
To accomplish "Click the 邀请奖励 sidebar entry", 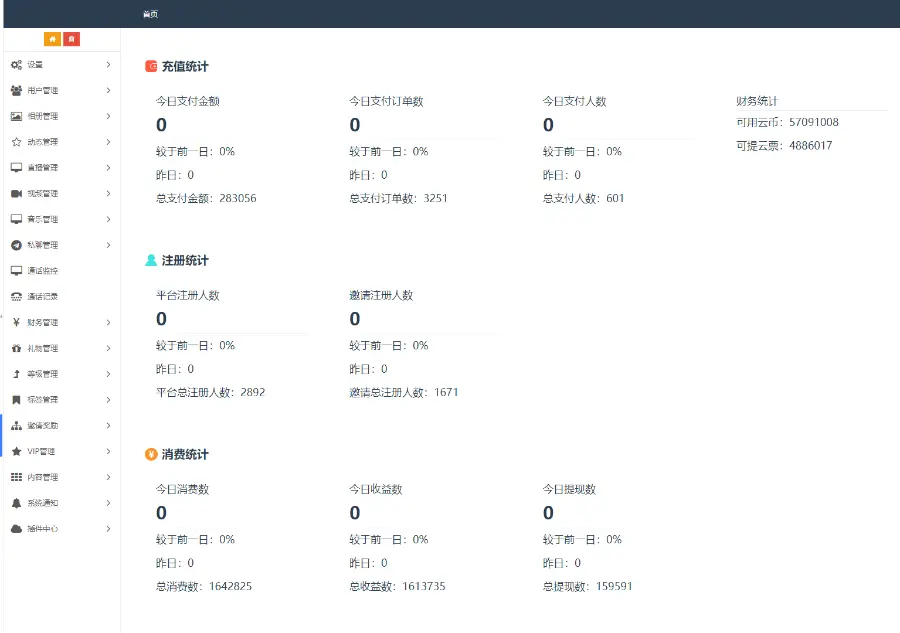I will pos(42,425).
